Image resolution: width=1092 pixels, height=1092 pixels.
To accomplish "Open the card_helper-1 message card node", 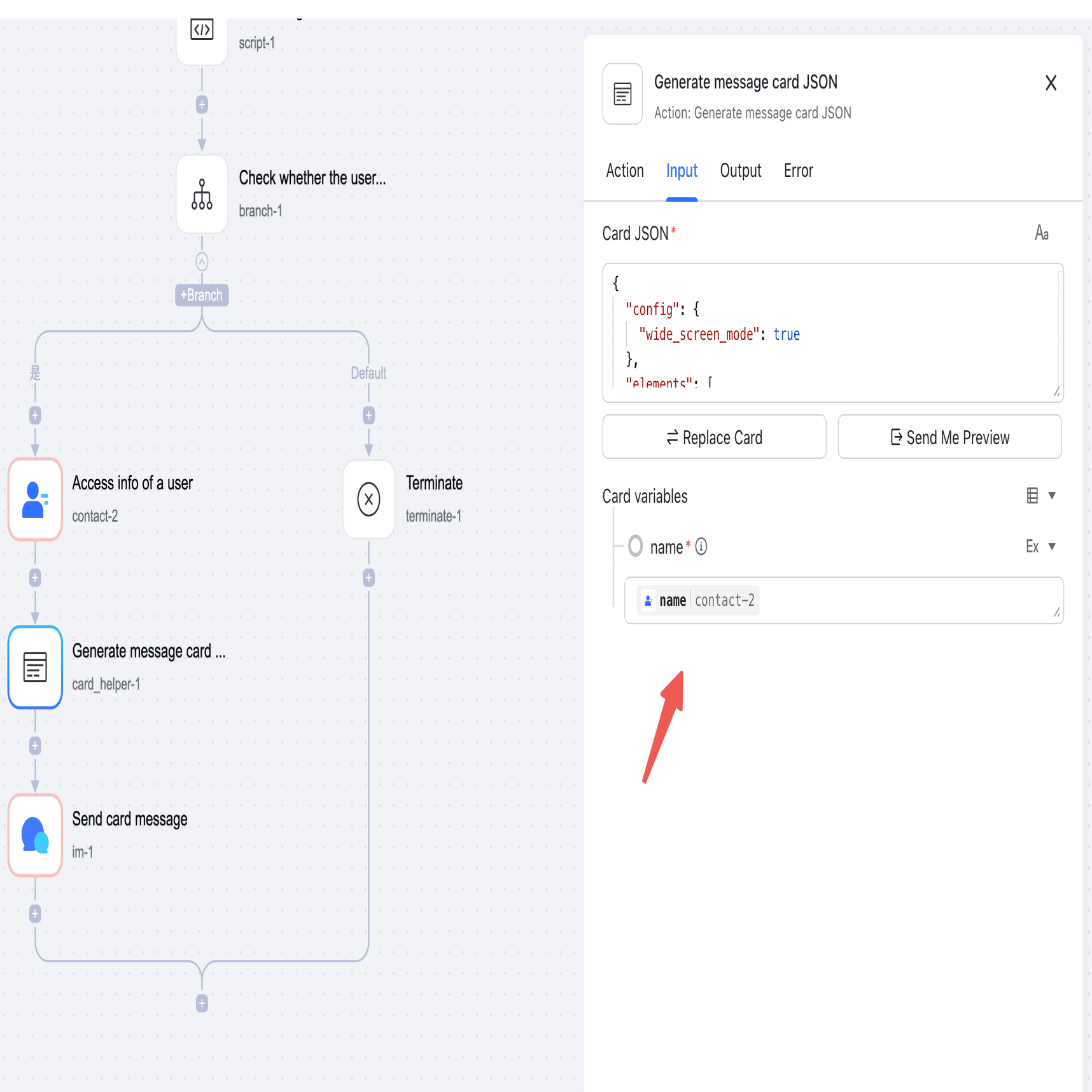I will pyautogui.click(x=35, y=667).
